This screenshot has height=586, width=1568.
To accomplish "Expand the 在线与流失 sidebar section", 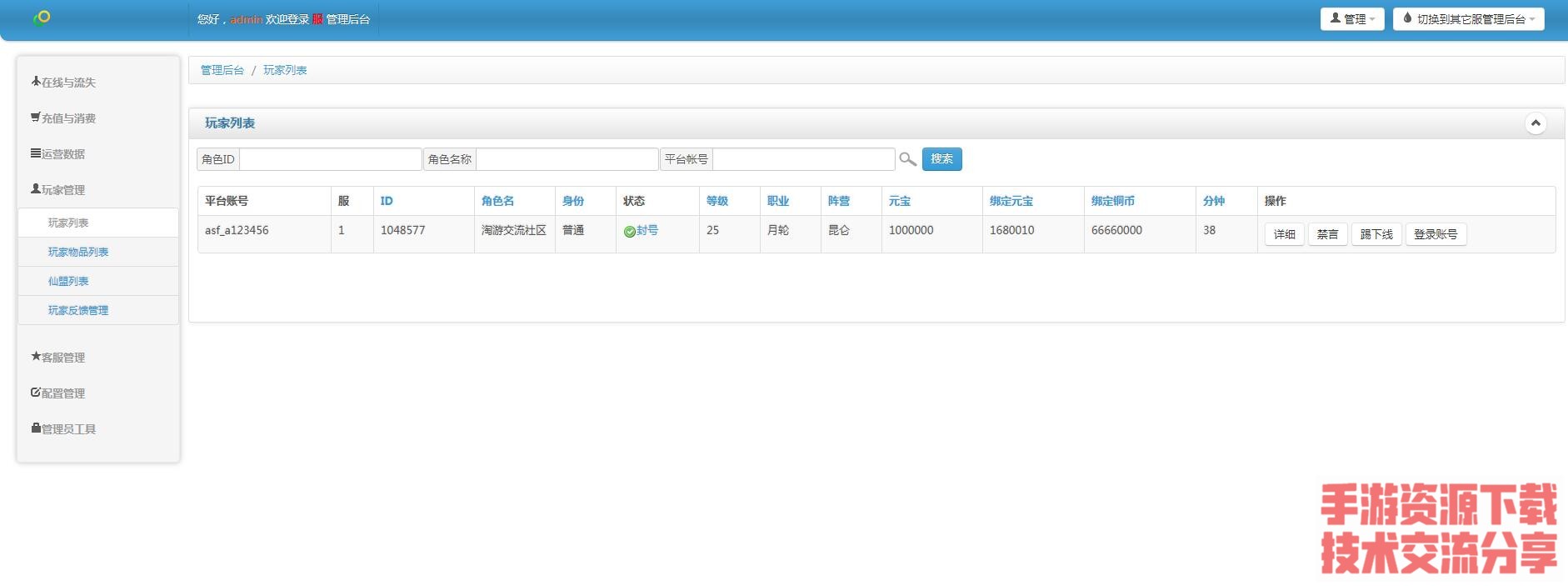I will pos(63,83).
